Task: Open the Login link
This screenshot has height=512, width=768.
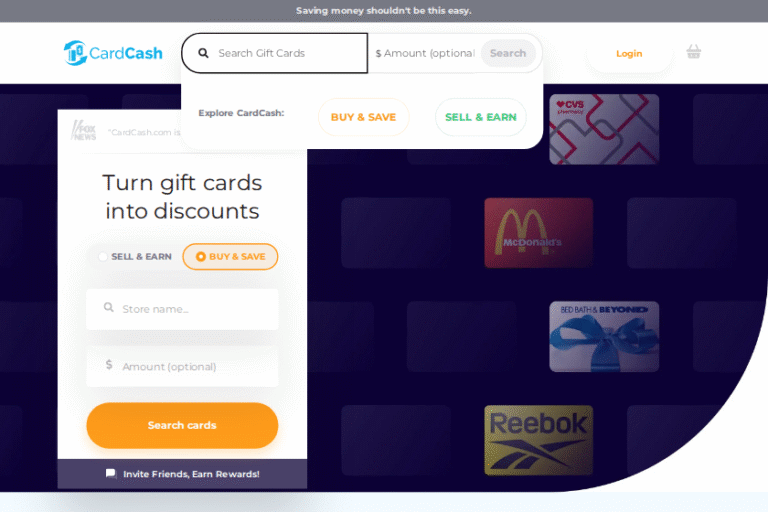Action: 629,53
